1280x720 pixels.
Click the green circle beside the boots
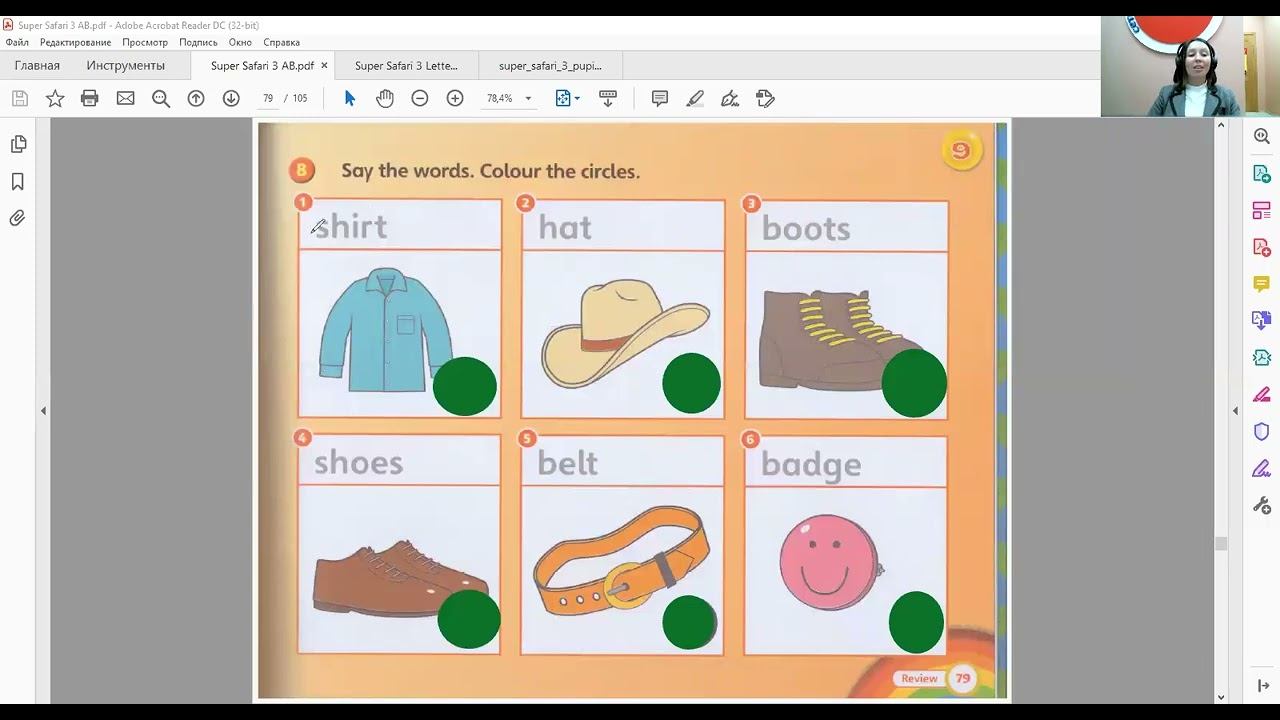tap(914, 383)
